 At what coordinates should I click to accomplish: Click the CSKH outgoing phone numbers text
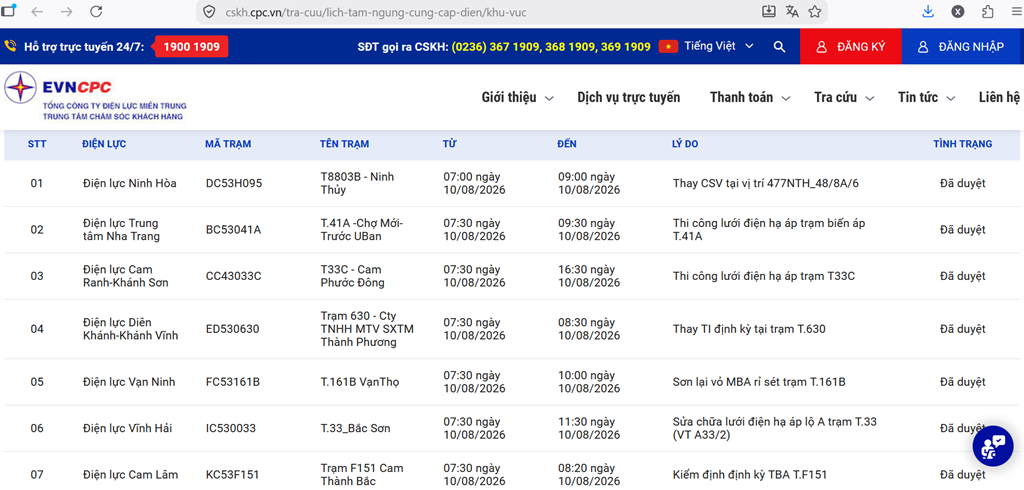coord(551,46)
